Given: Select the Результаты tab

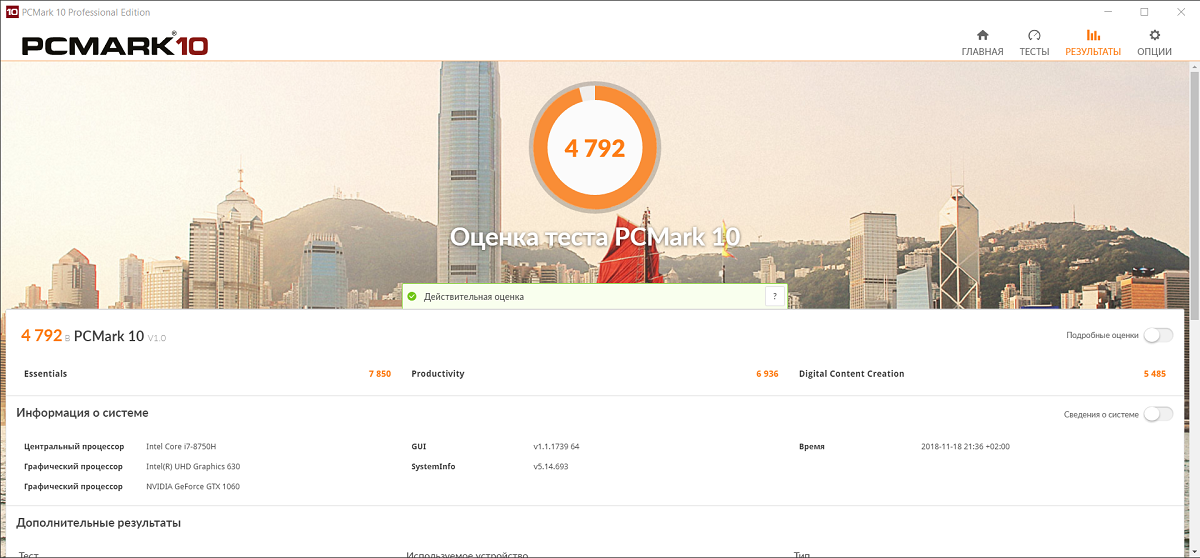Looking at the screenshot, I should point(1093,51).
